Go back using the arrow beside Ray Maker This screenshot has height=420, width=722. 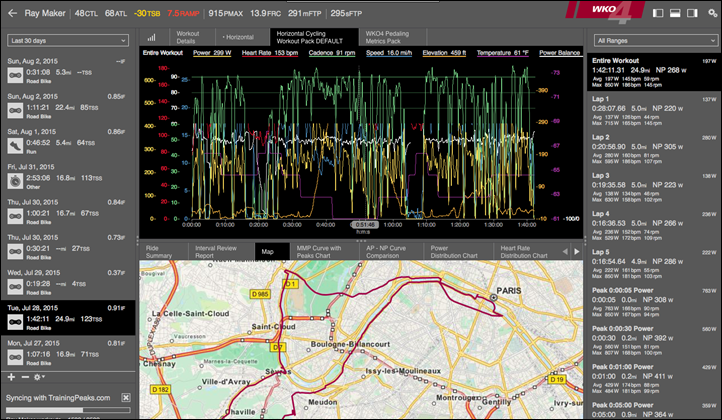(x=12, y=13)
